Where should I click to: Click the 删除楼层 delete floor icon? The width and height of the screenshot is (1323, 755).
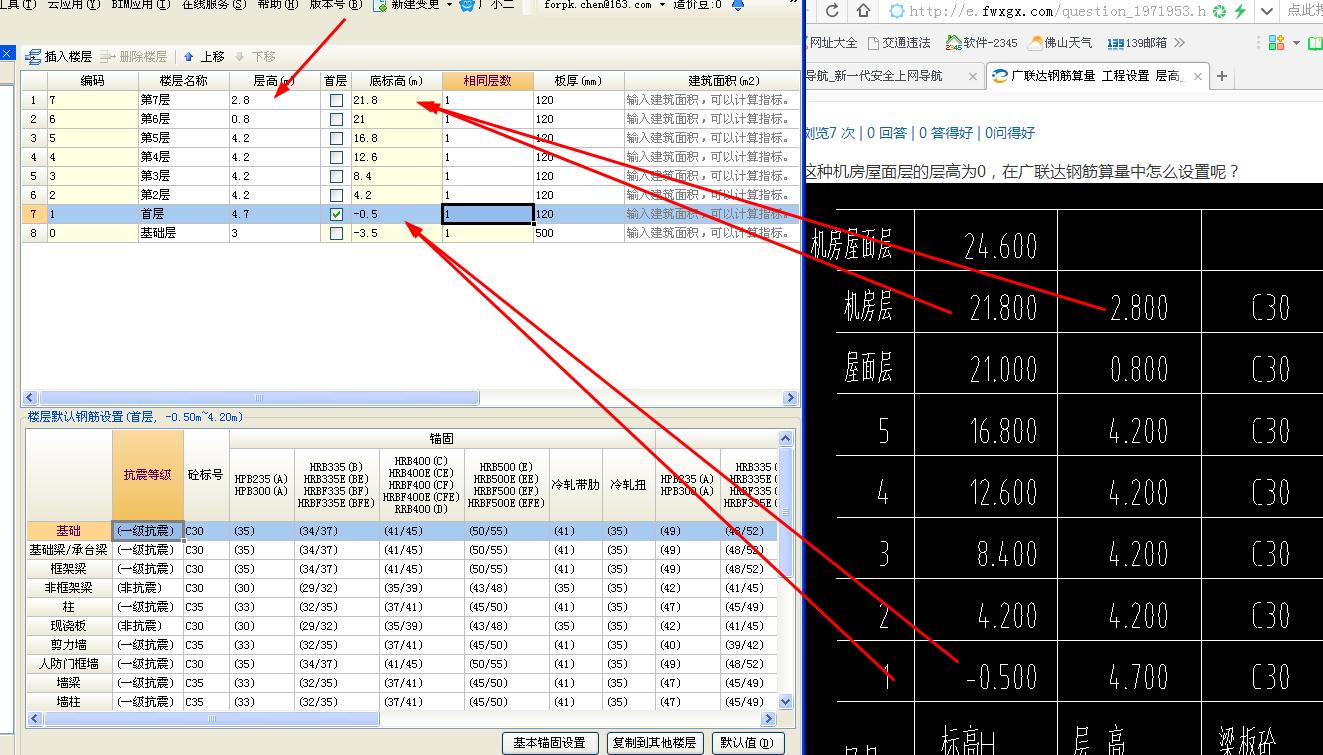click(108, 57)
